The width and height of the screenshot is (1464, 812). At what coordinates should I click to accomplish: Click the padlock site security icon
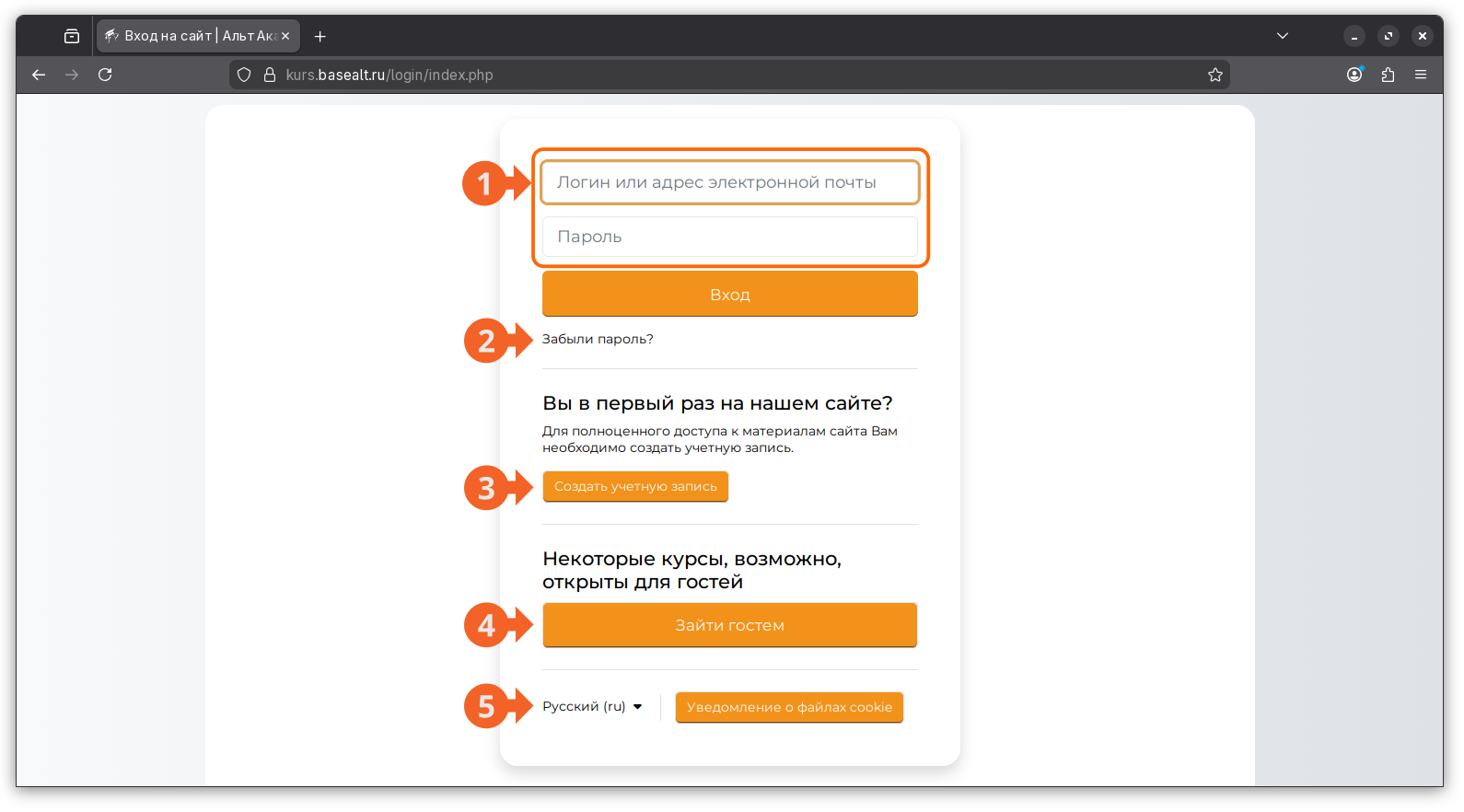click(270, 75)
